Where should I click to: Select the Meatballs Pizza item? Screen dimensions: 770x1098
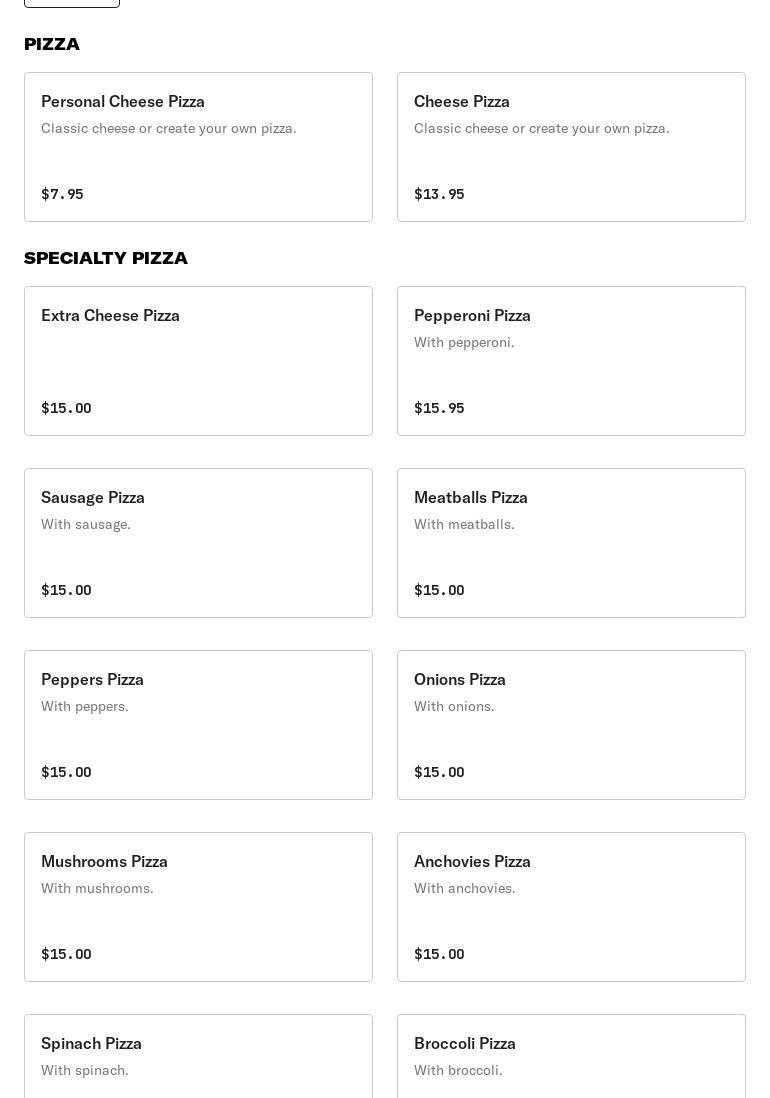click(x=571, y=543)
